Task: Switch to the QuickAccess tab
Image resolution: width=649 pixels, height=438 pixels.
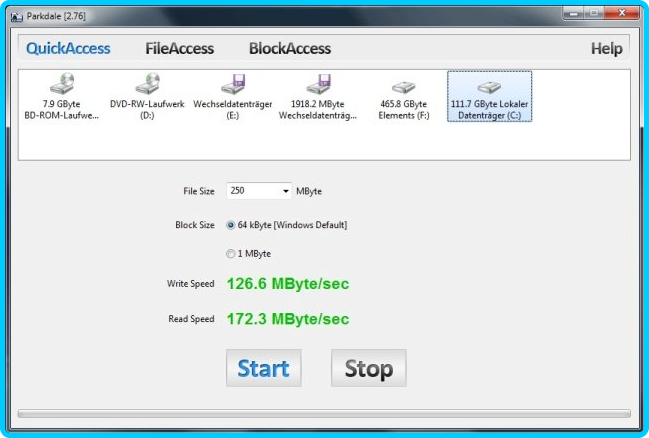Action: (68, 48)
